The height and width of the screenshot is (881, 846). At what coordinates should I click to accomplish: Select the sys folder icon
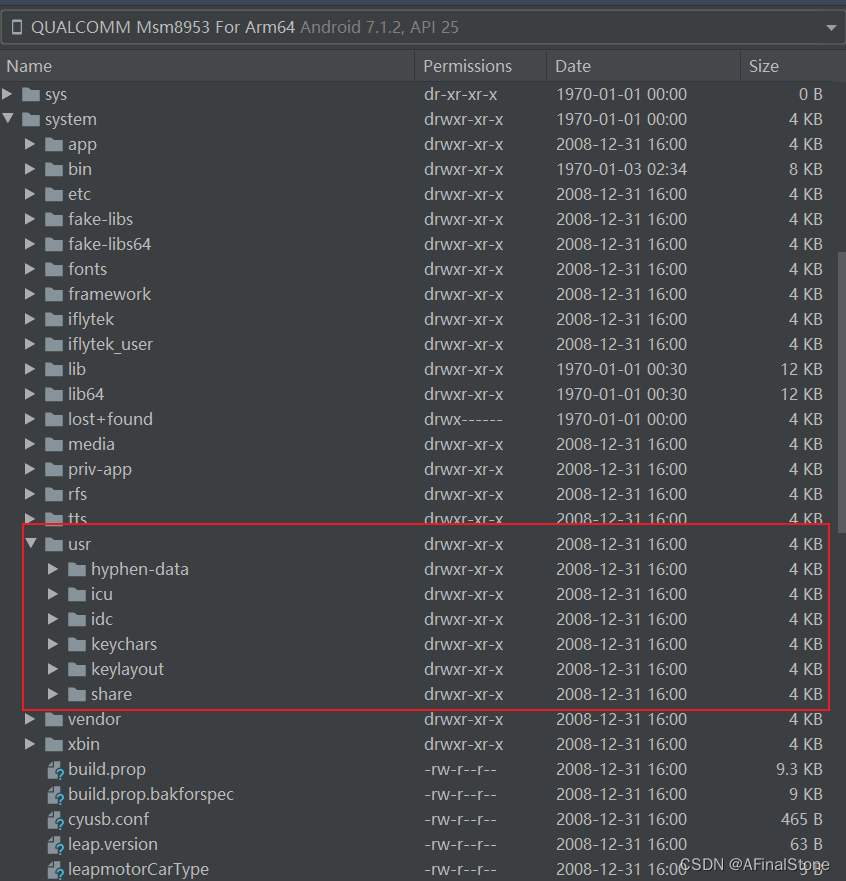click(31, 94)
